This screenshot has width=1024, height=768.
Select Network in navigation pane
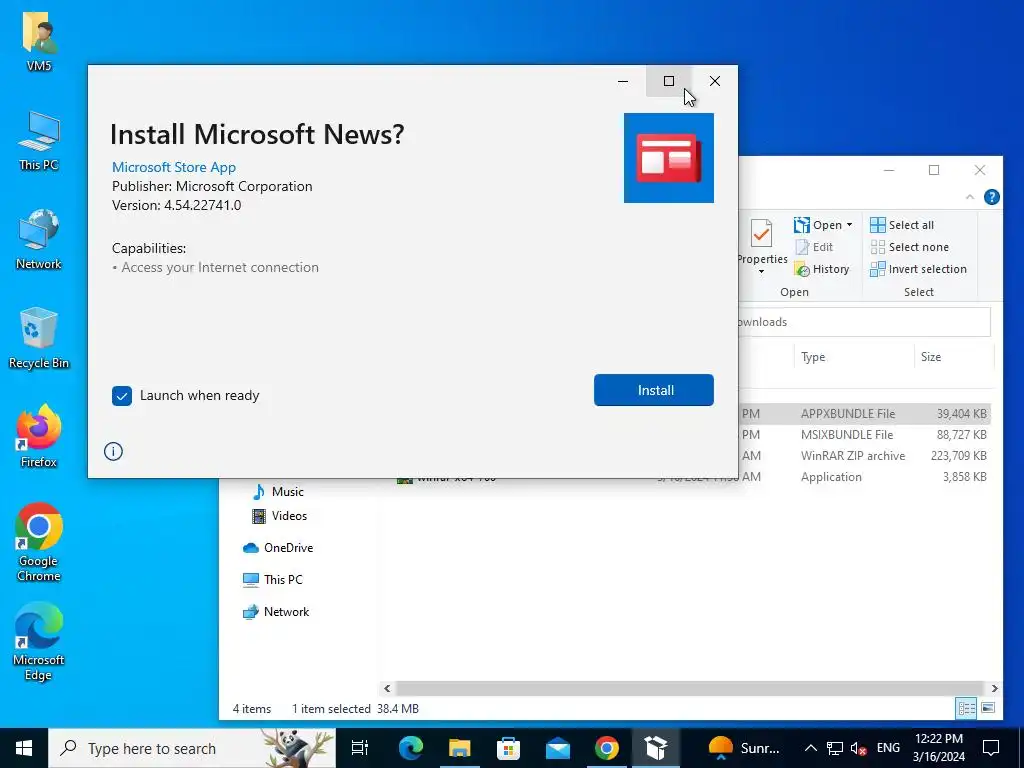click(x=276, y=612)
